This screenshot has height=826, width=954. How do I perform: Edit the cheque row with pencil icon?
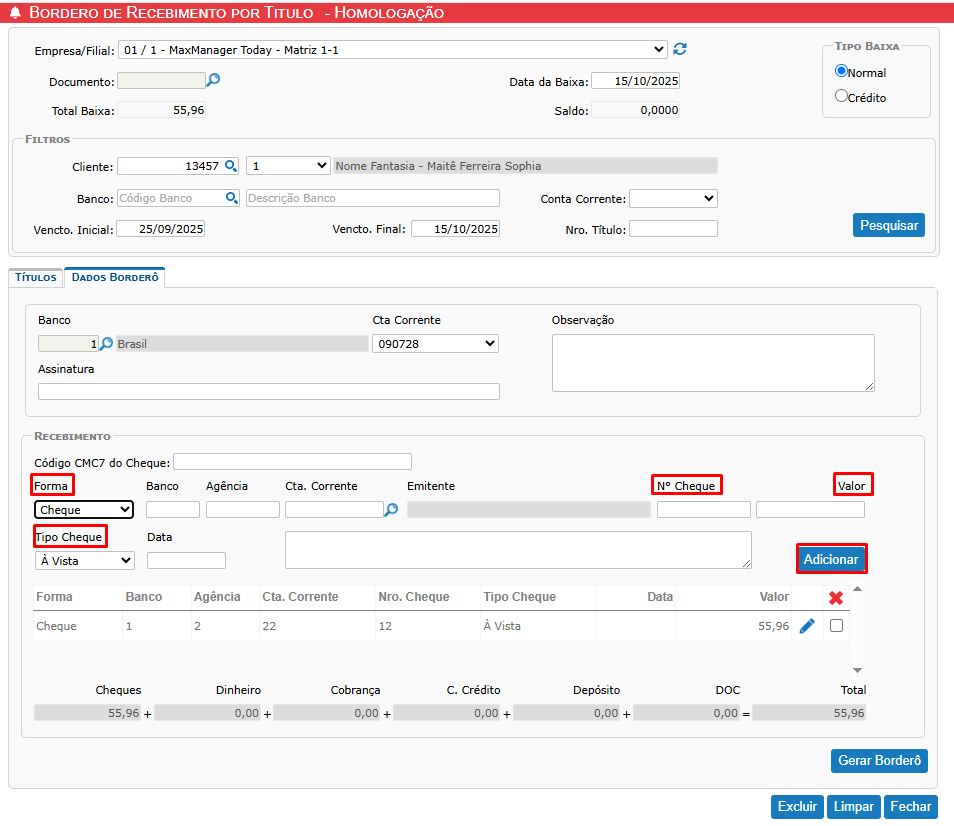pos(807,626)
